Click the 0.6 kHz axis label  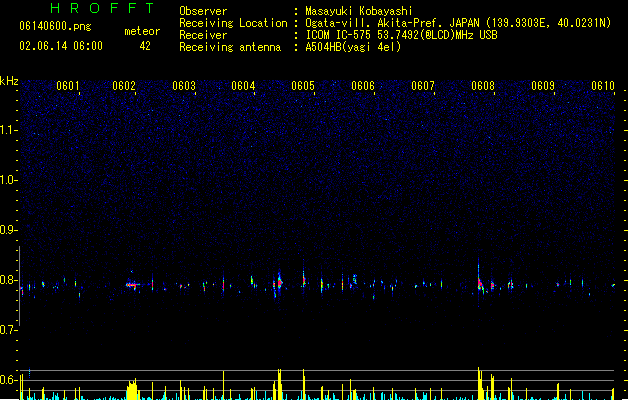click(8, 380)
